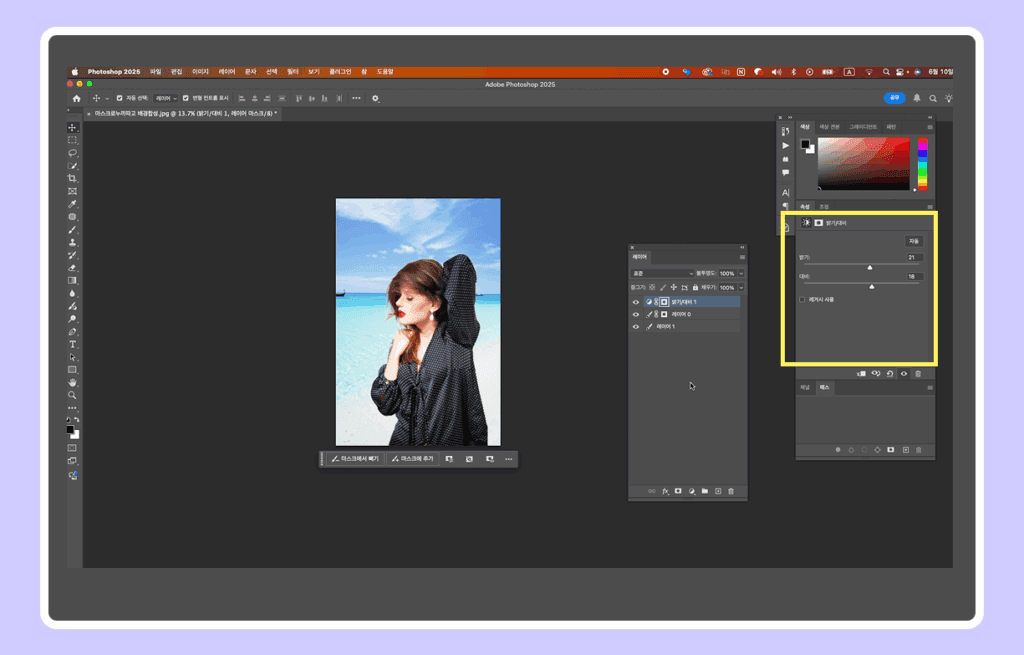Enable the 레거시 사용 checkbox
Screen dimensions: 1024x655
[x=802, y=300]
